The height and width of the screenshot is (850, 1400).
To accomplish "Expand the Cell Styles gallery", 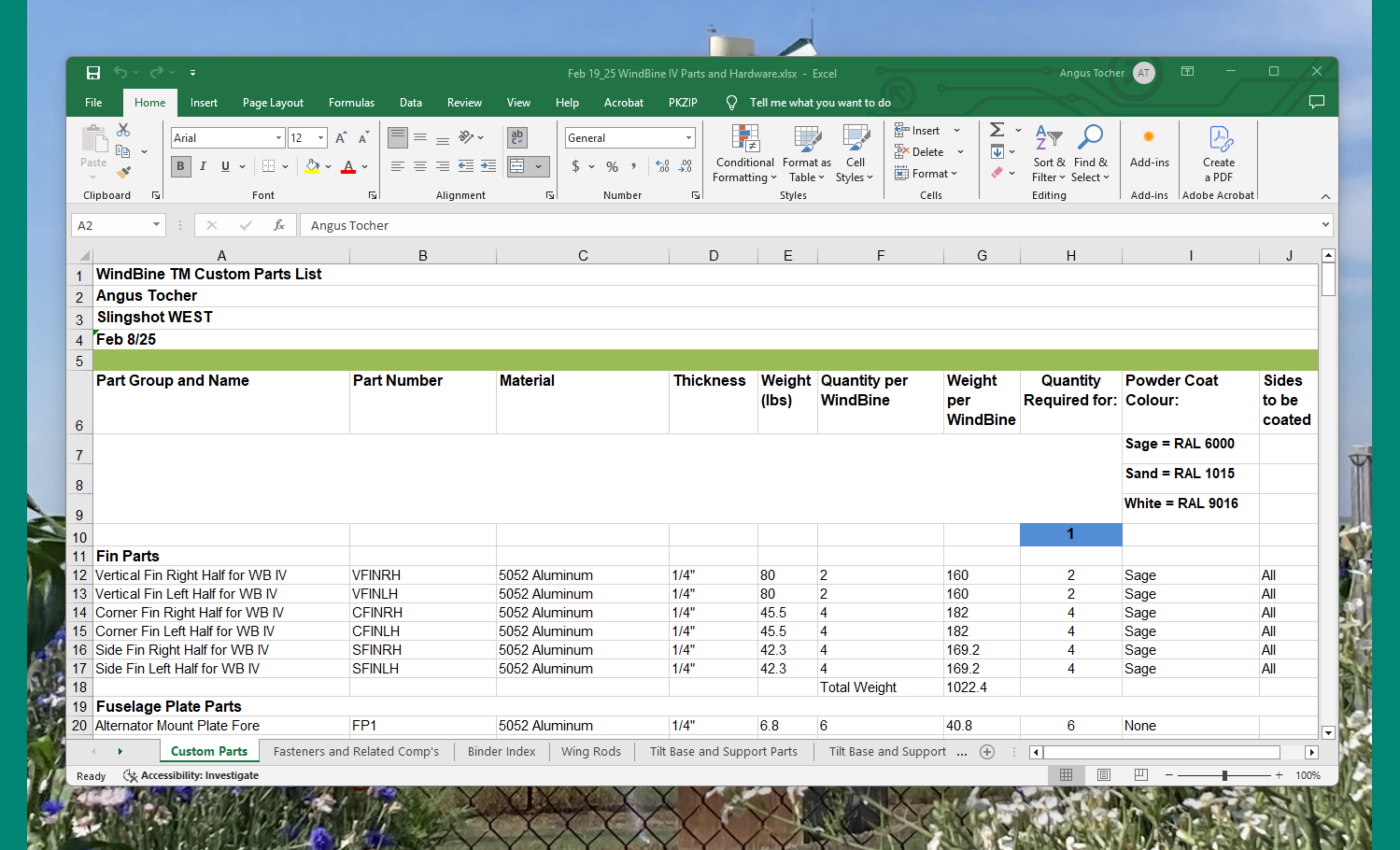I will point(855,154).
